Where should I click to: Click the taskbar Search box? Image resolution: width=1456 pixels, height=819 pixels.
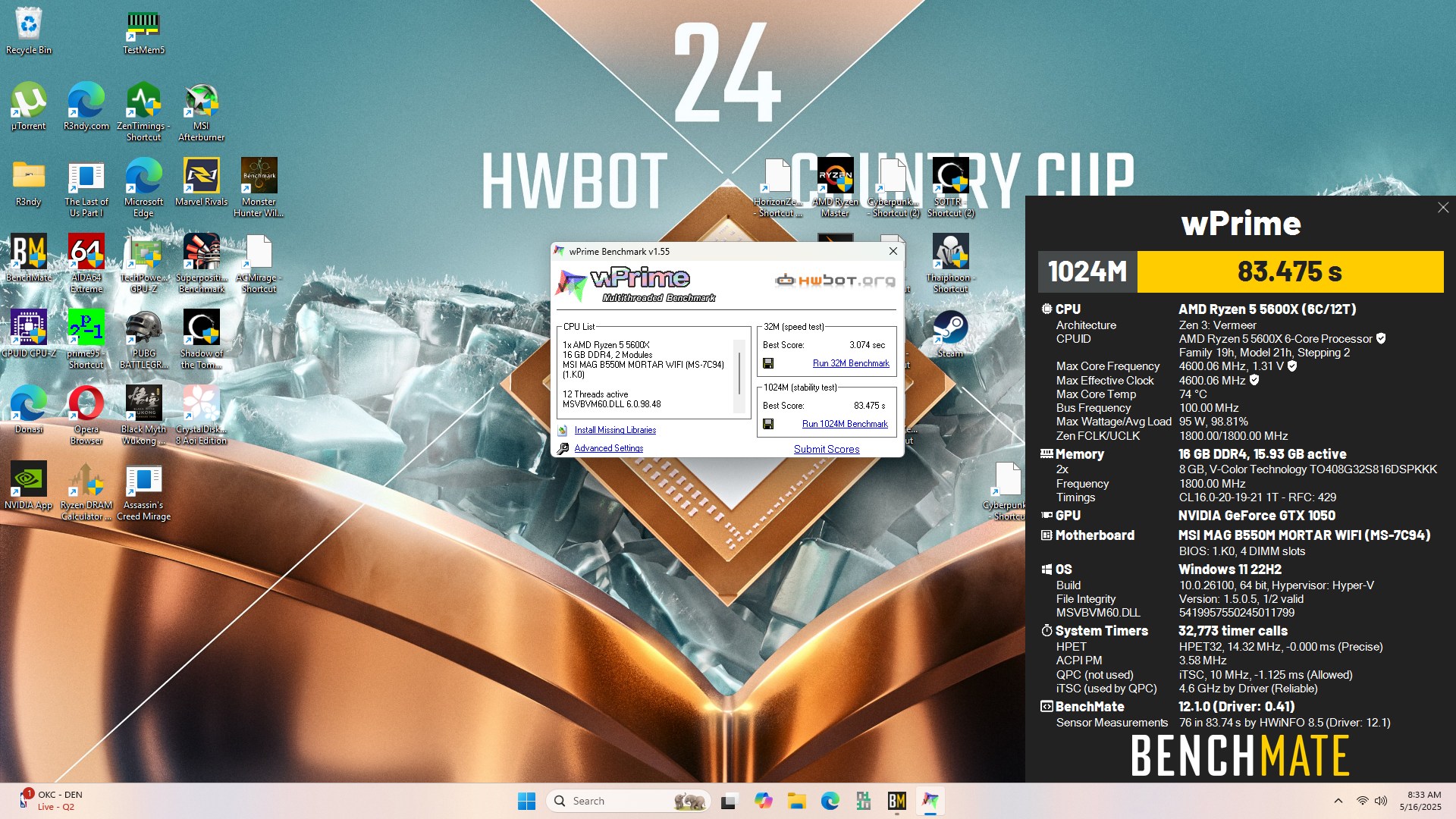point(629,801)
